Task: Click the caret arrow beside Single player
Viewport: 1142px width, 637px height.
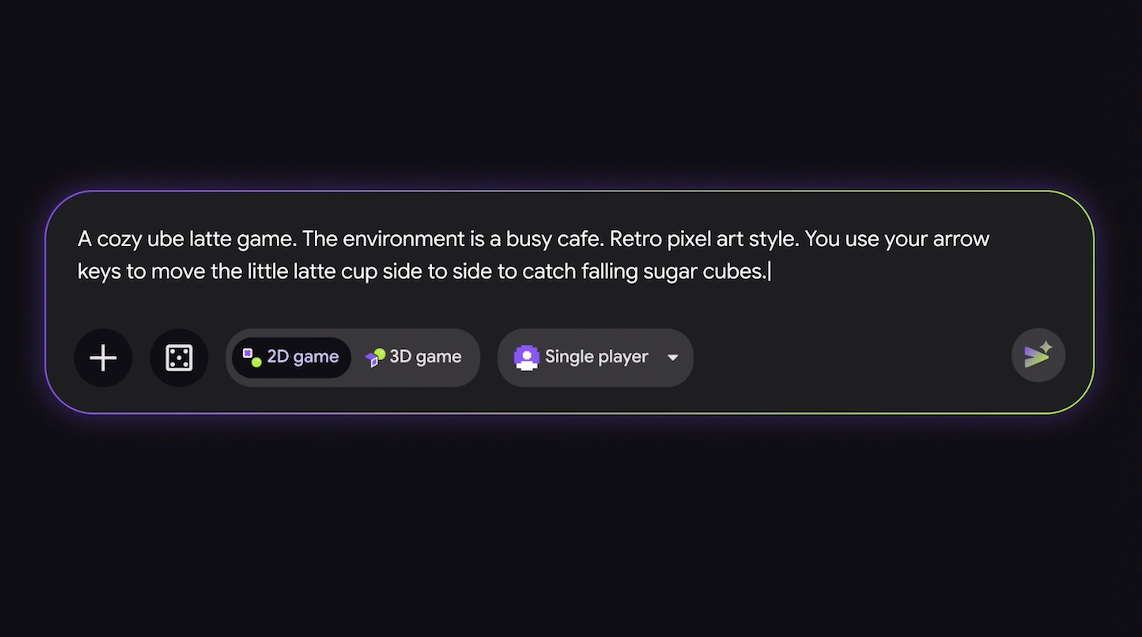Action: pyautogui.click(x=673, y=357)
